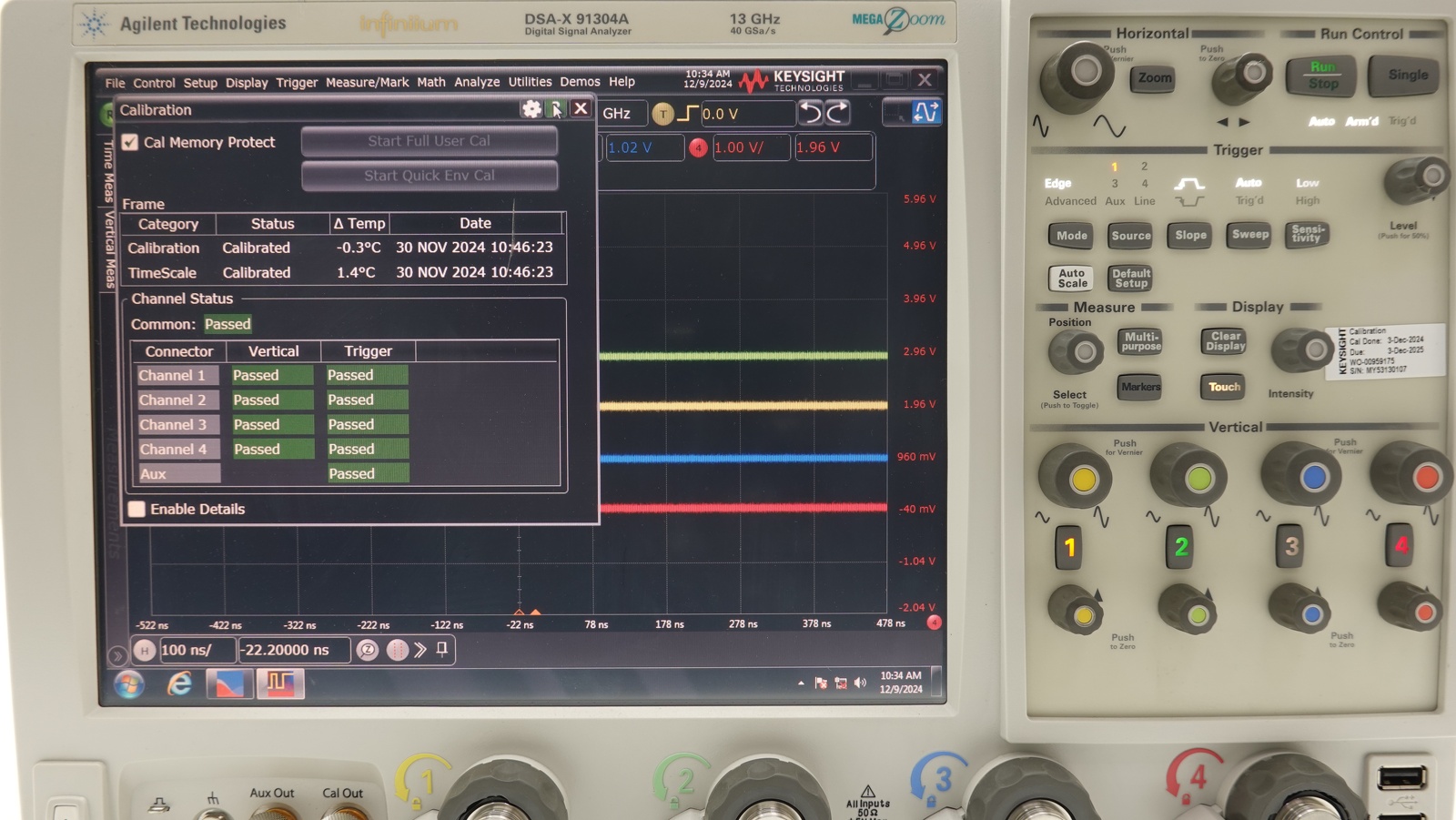Launch Internet Explorer from taskbar
1456x820 pixels.
(x=179, y=683)
